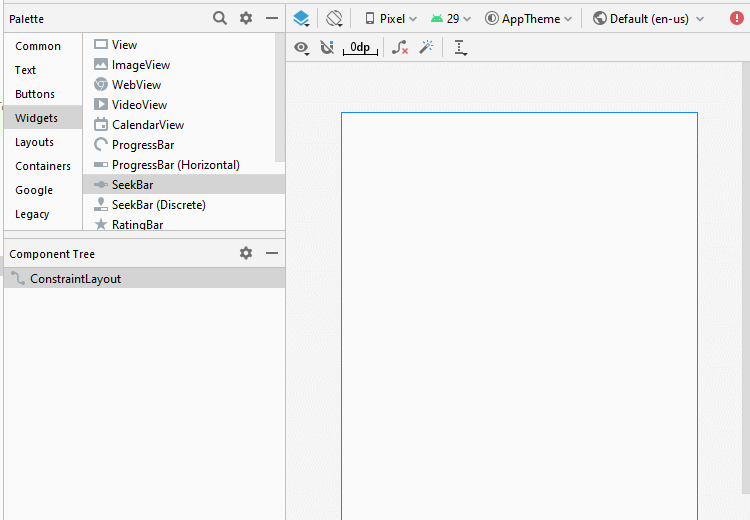Viewport: 750px width, 520px height.
Task: Click the blank layout design surface
Action: pos(519,316)
